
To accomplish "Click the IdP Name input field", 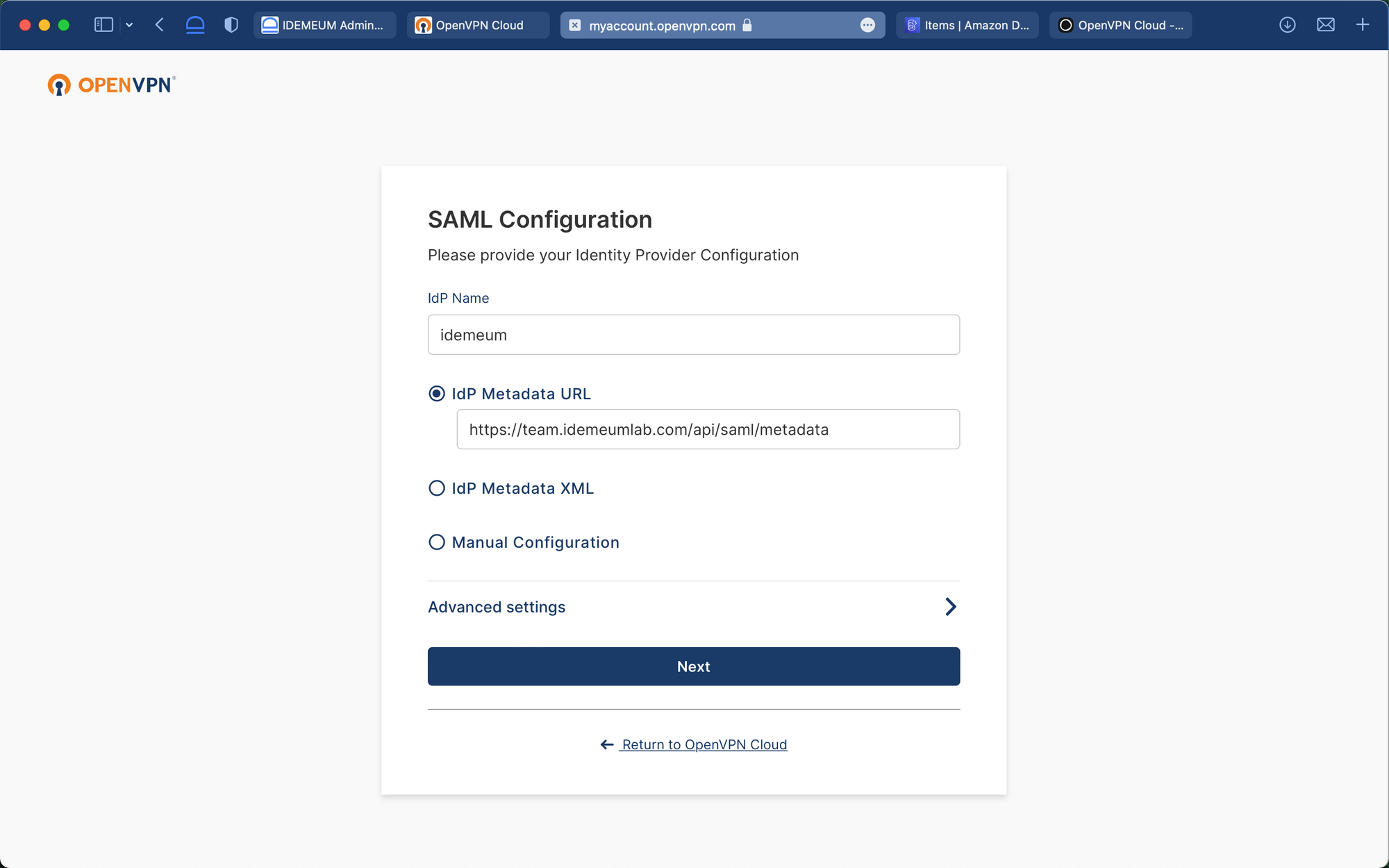I will 694,335.
